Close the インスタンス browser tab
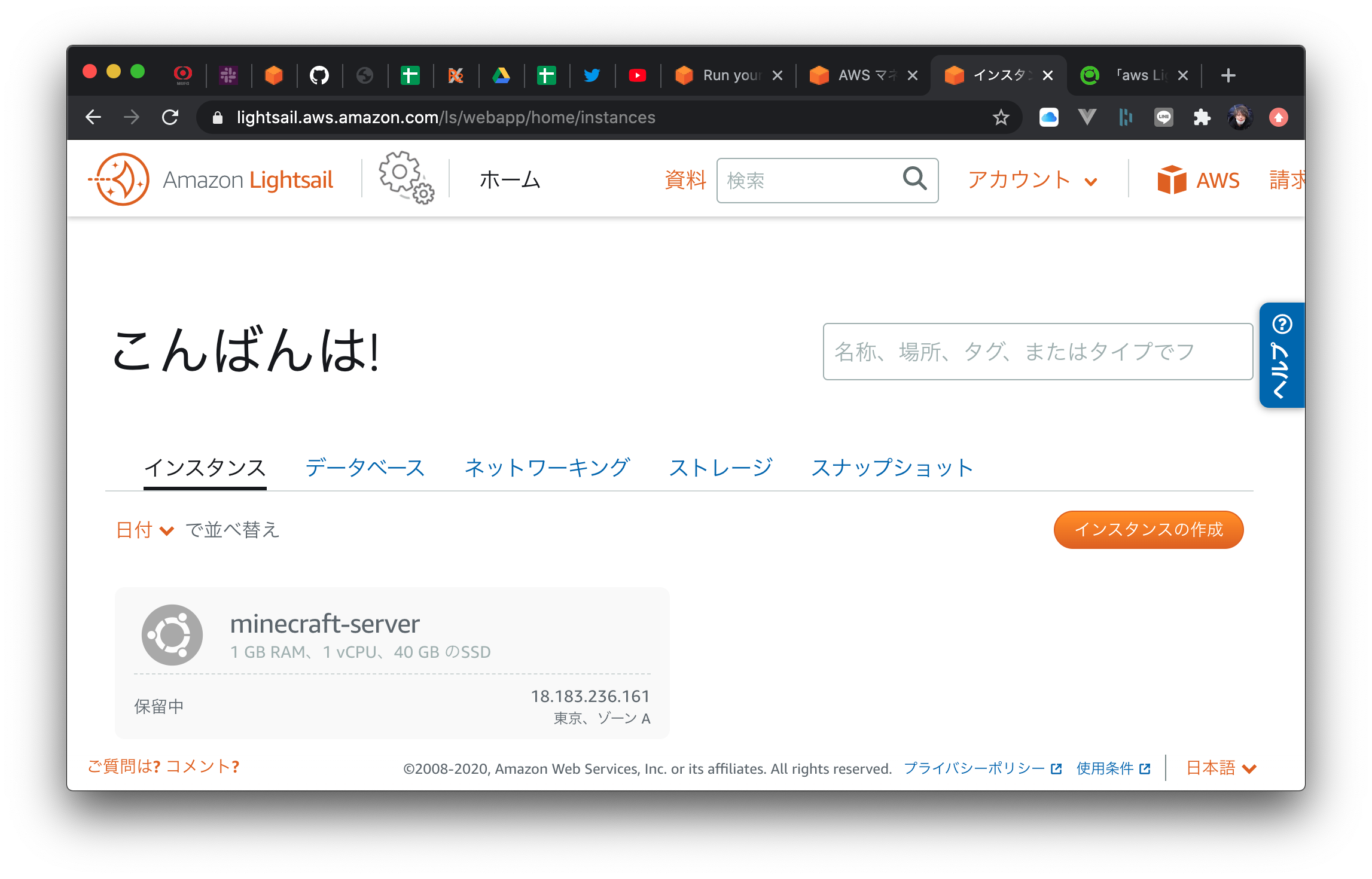Screen dimensions: 1372x879 click(x=1048, y=75)
